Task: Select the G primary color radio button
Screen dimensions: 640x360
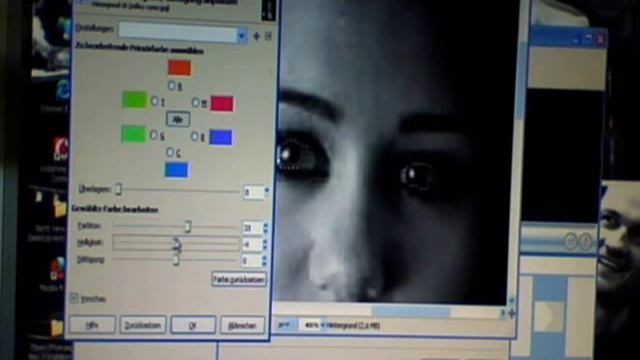Action: pyautogui.click(x=154, y=135)
